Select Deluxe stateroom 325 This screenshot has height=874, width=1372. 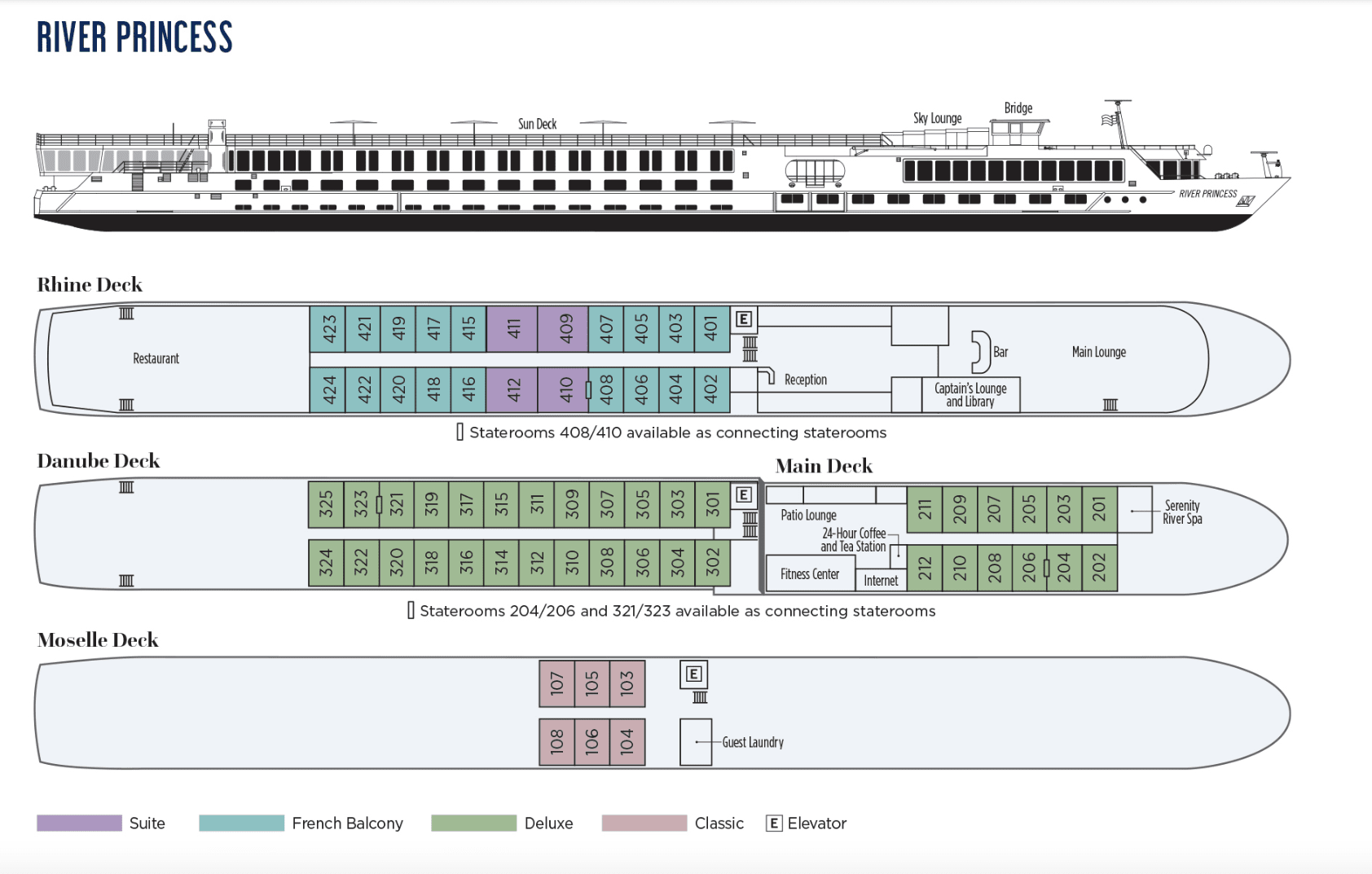pyautogui.click(x=326, y=505)
